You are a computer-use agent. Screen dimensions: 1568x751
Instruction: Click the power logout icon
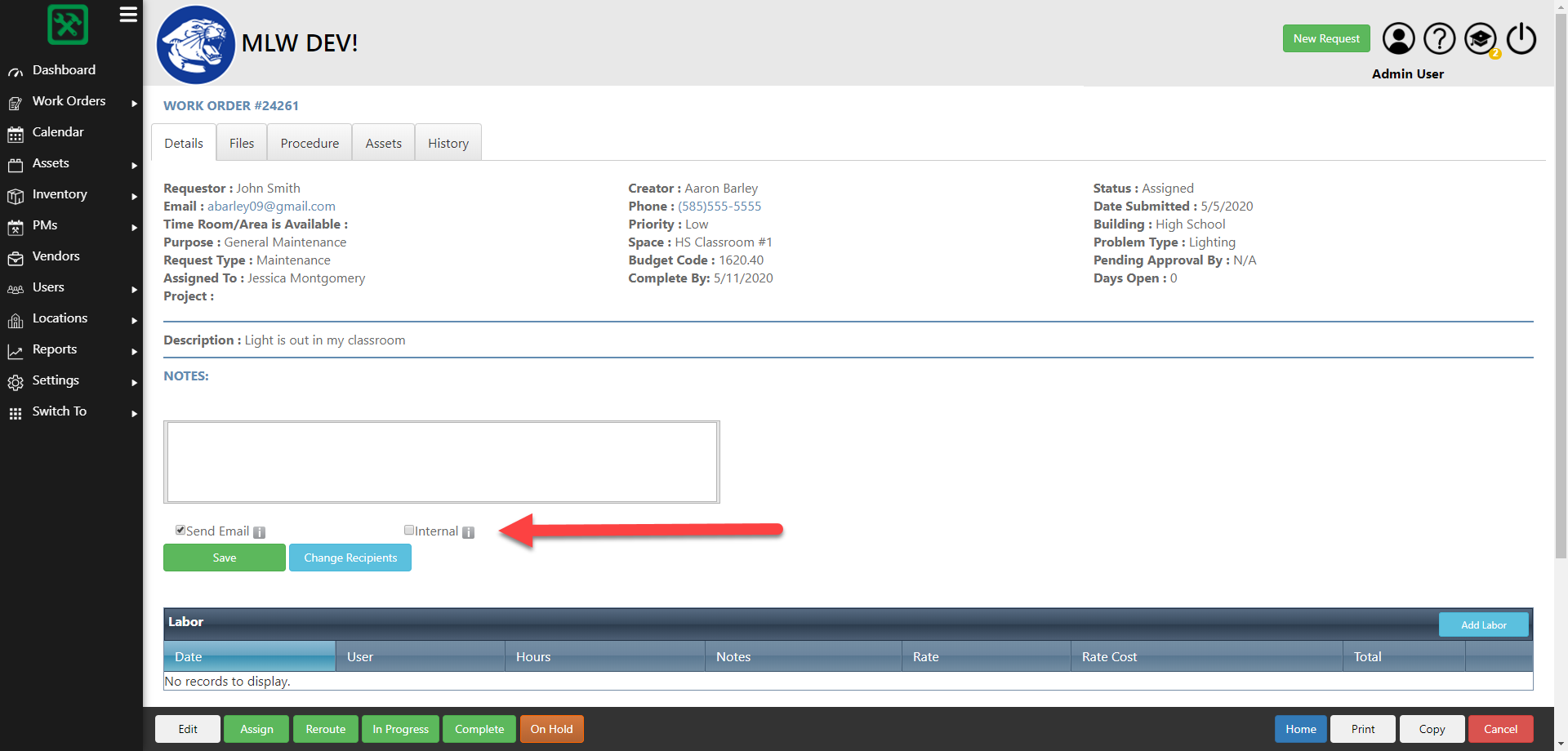[1521, 38]
